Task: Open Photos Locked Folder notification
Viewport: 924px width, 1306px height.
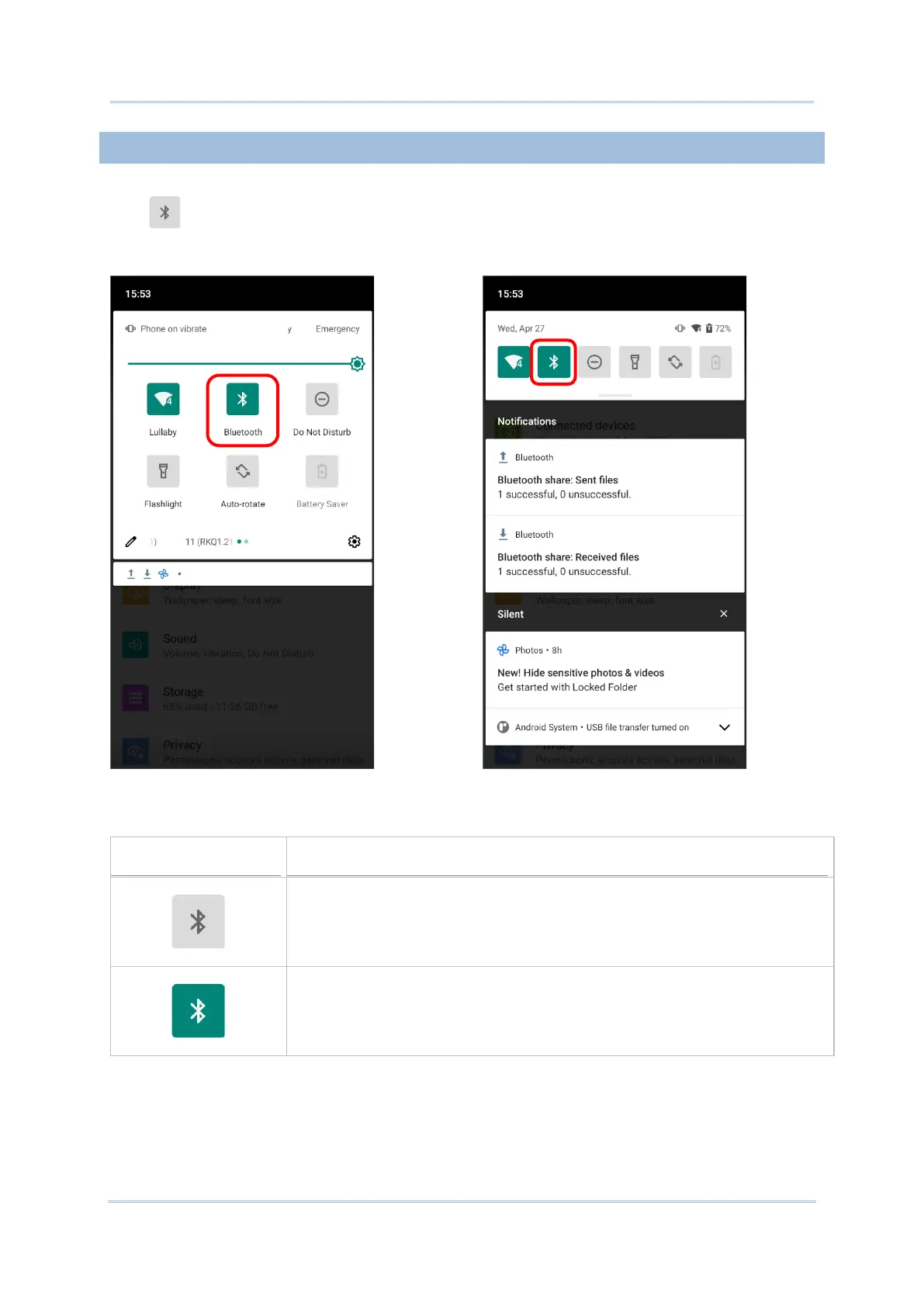Action: (x=615, y=670)
